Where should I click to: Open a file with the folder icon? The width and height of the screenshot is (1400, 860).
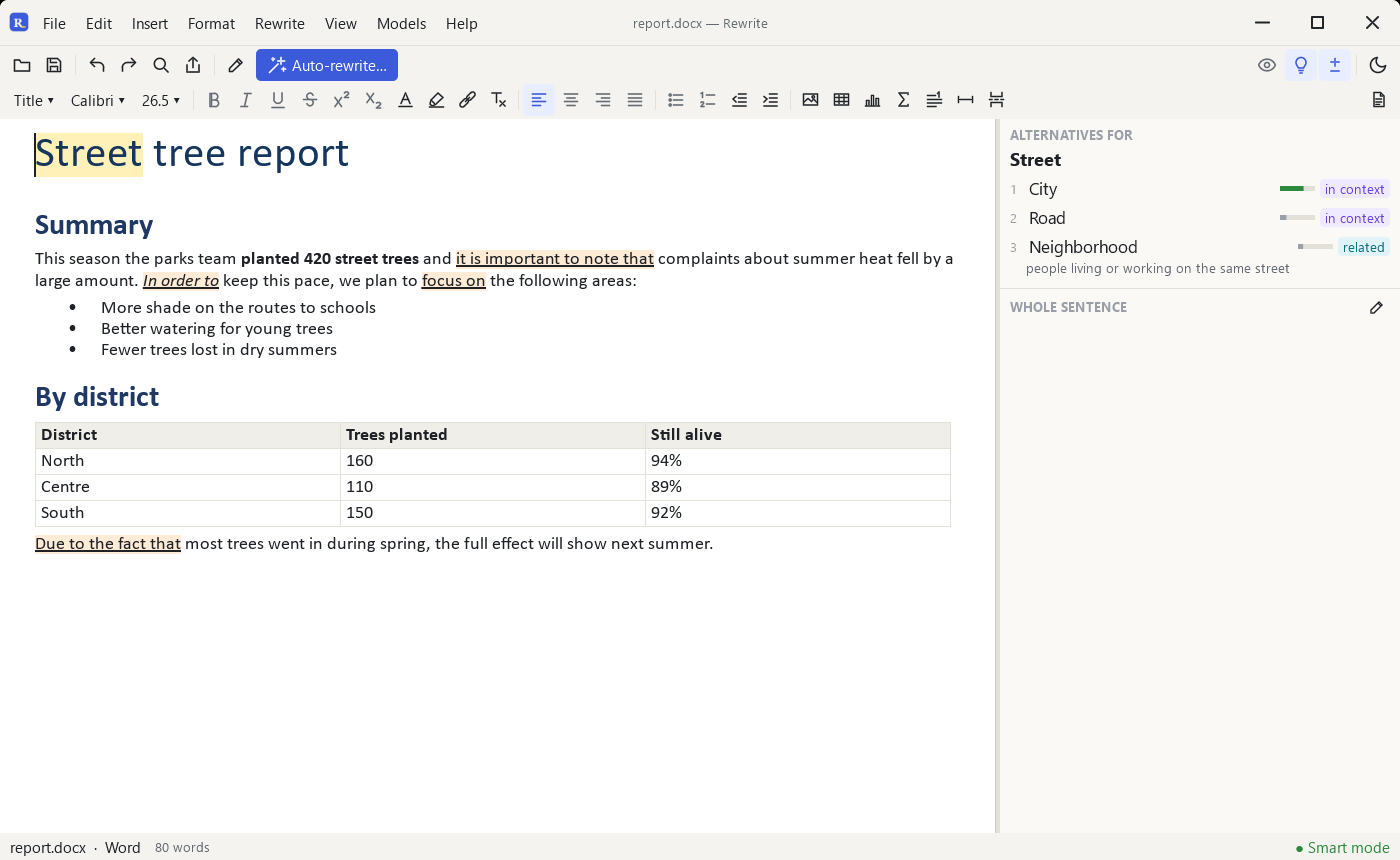pyautogui.click(x=22, y=66)
